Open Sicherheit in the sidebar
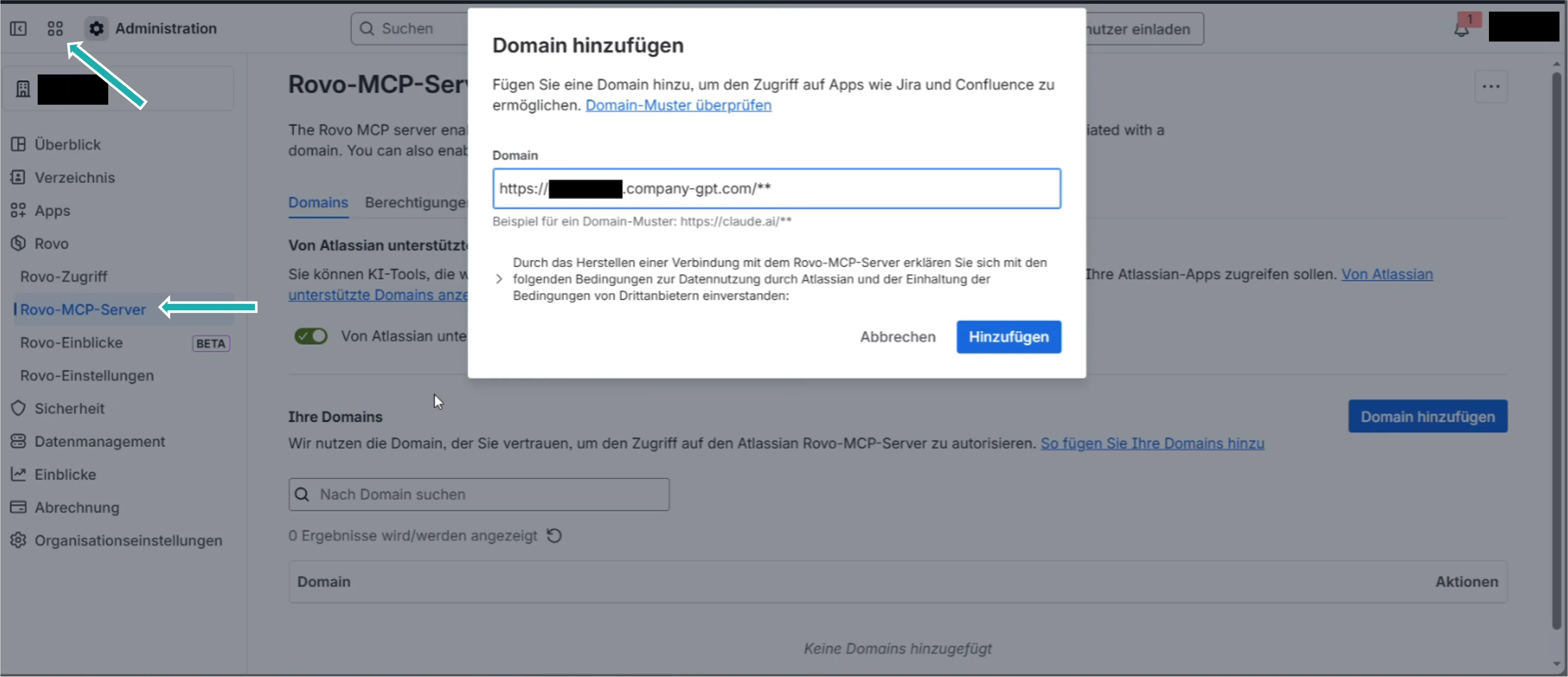Image resolution: width=1568 pixels, height=677 pixels. tap(69, 408)
